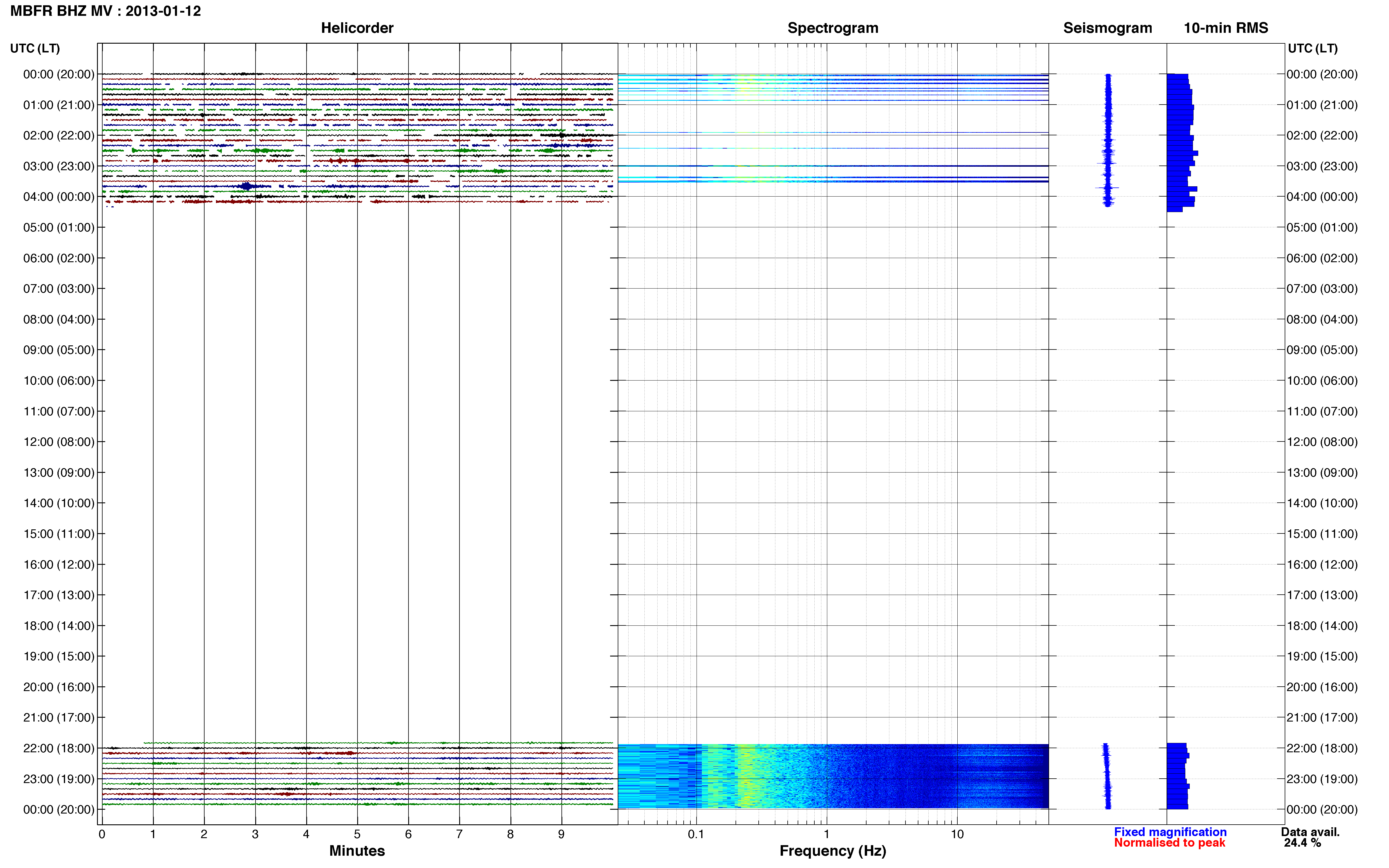Click left time label 23:00 (19:00)
Screen dimensions: 1389x868
click(59, 779)
